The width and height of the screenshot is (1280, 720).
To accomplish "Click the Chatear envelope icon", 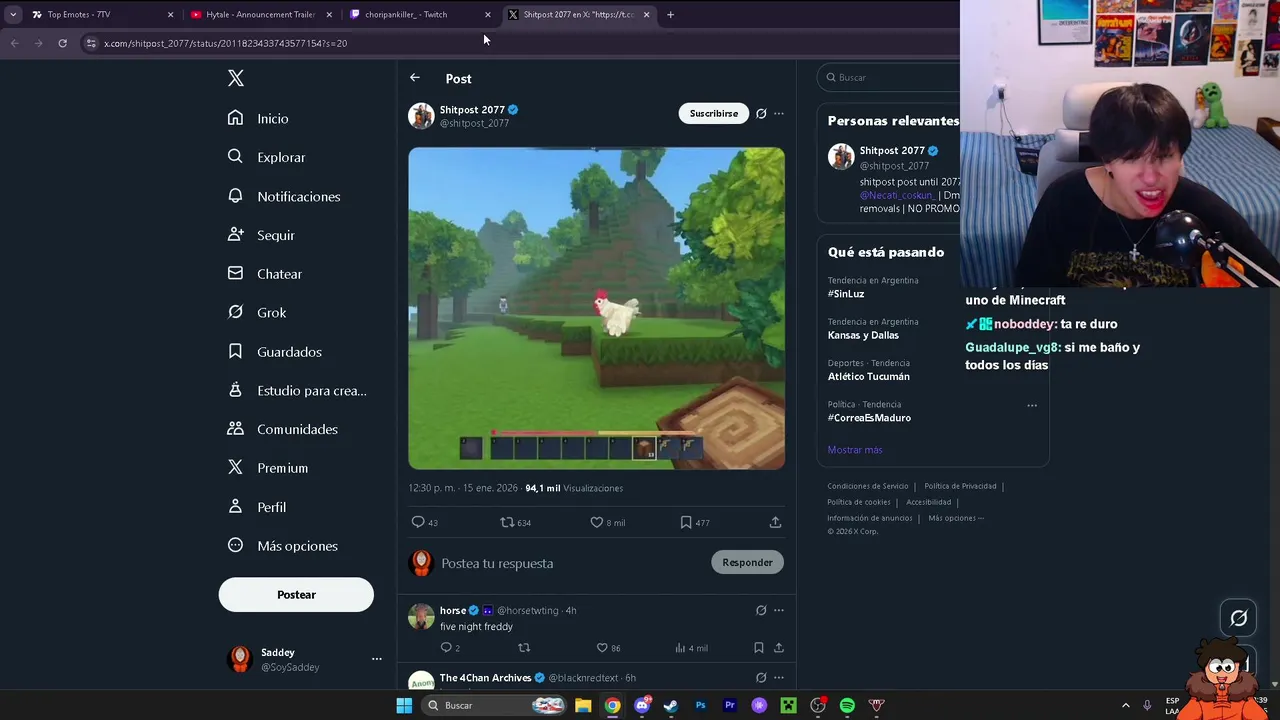I will point(235,273).
